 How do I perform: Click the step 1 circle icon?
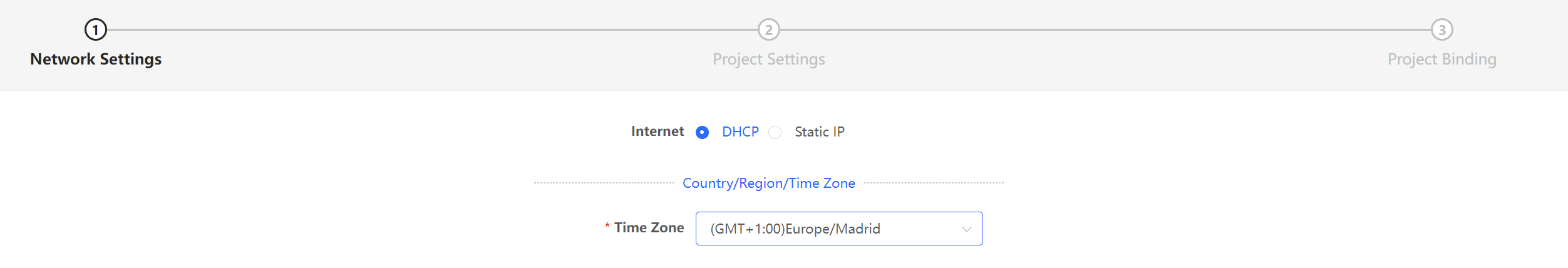pos(96,29)
